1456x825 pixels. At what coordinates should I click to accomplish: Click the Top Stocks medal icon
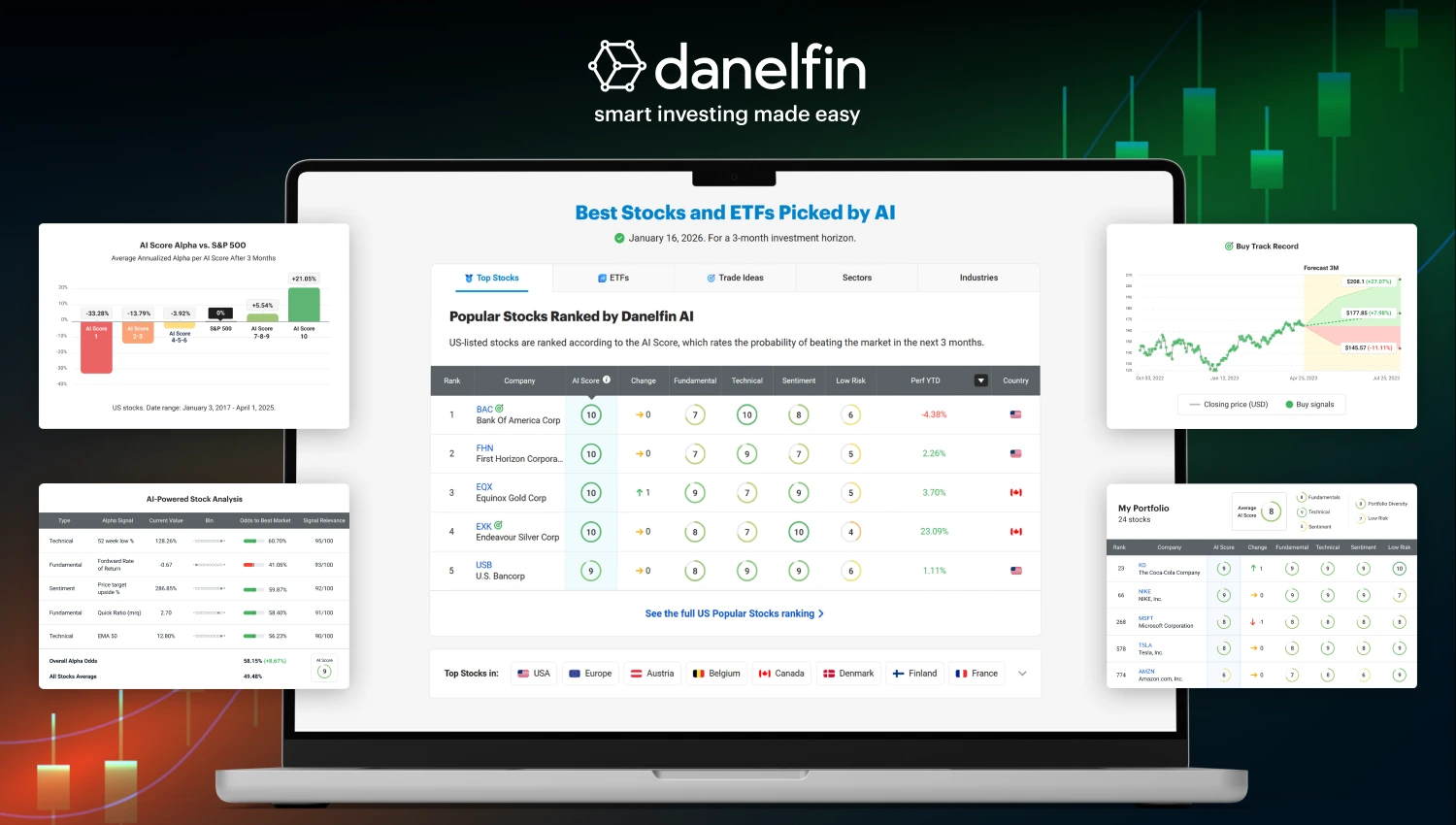point(468,278)
